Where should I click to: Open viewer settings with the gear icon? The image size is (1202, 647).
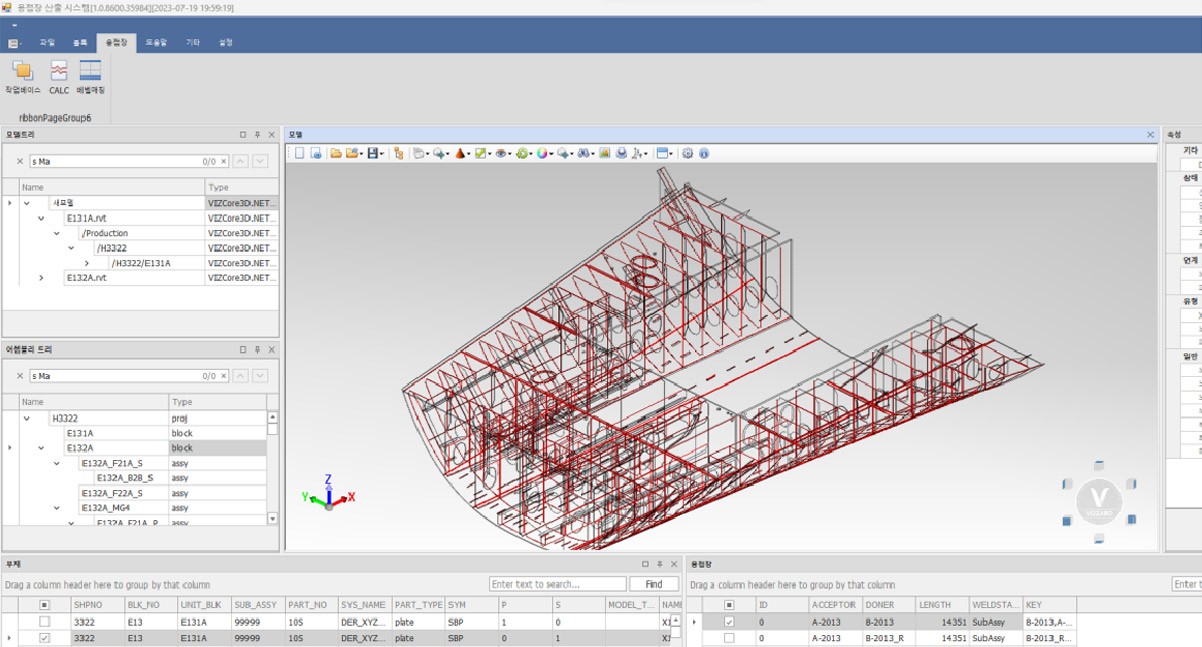tap(687, 153)
